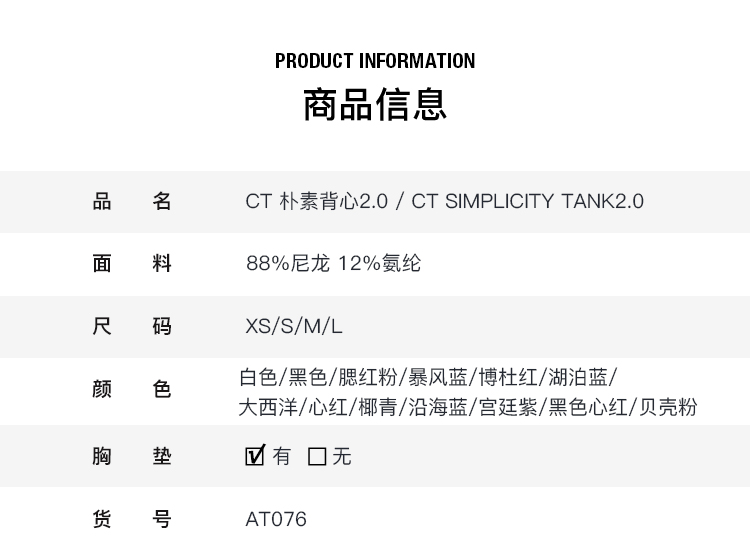Click the 宫廷紫 color name
Screen dimensions: 750x560
tap(508, 407)
